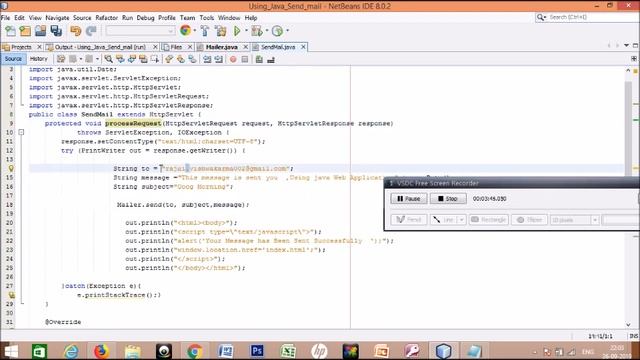Click the green Run Project icon
Viewport: 640px width, 360px height.
(237, 31)
